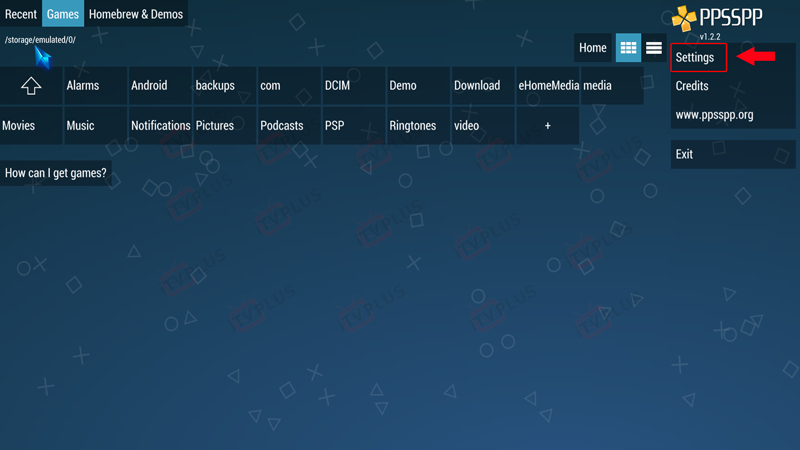This screenshot has width=800, height=450.
Task: Open Homebrew & Demos tab
Action: pyautogui.click(x=136, y=14)
